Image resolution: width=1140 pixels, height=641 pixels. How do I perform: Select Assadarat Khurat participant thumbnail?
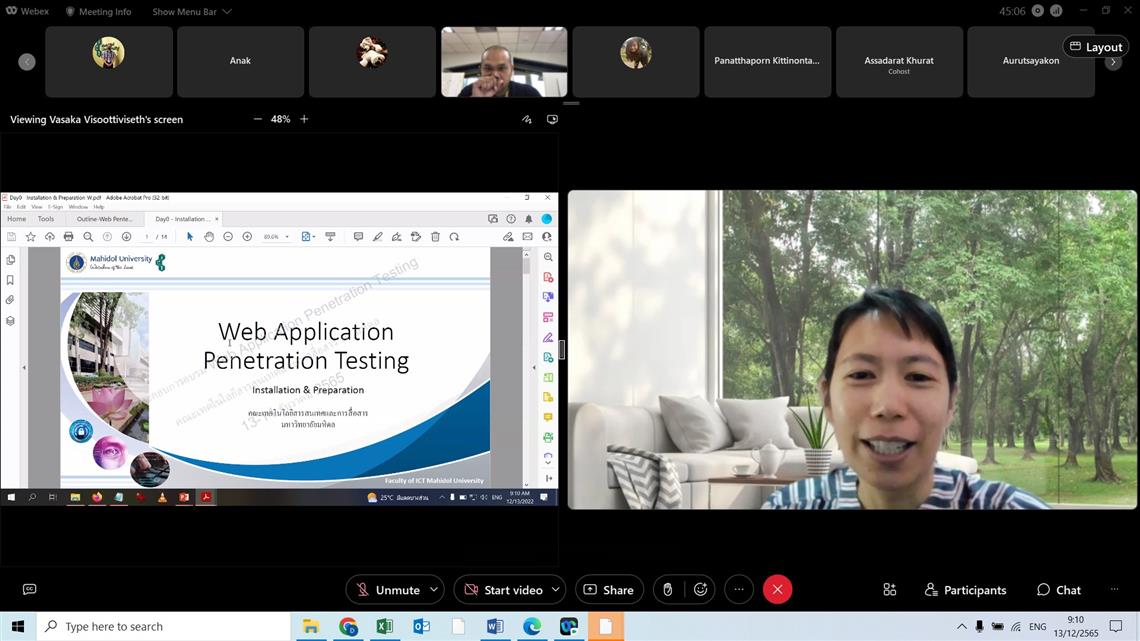[x=898, y=62]
